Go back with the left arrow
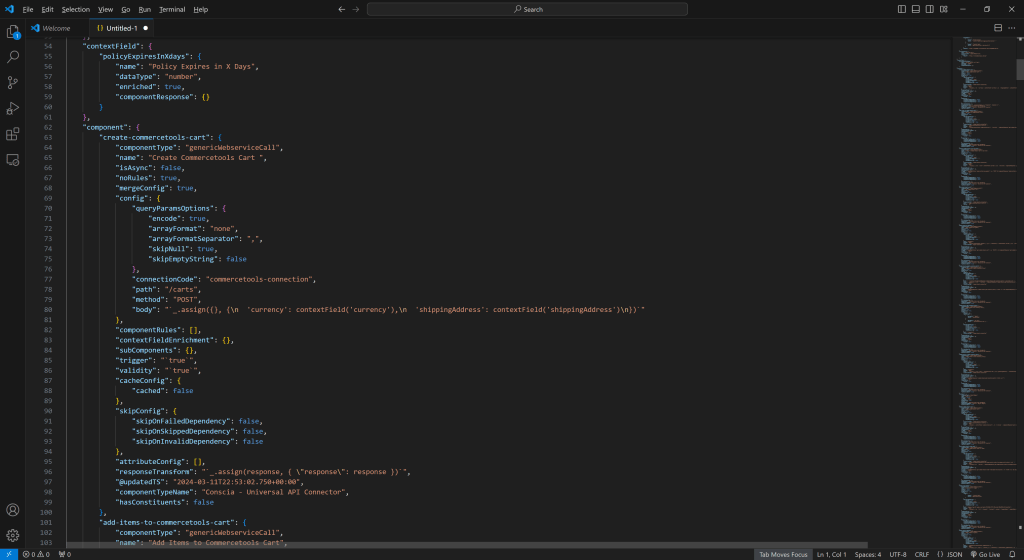 pos(342,9)
